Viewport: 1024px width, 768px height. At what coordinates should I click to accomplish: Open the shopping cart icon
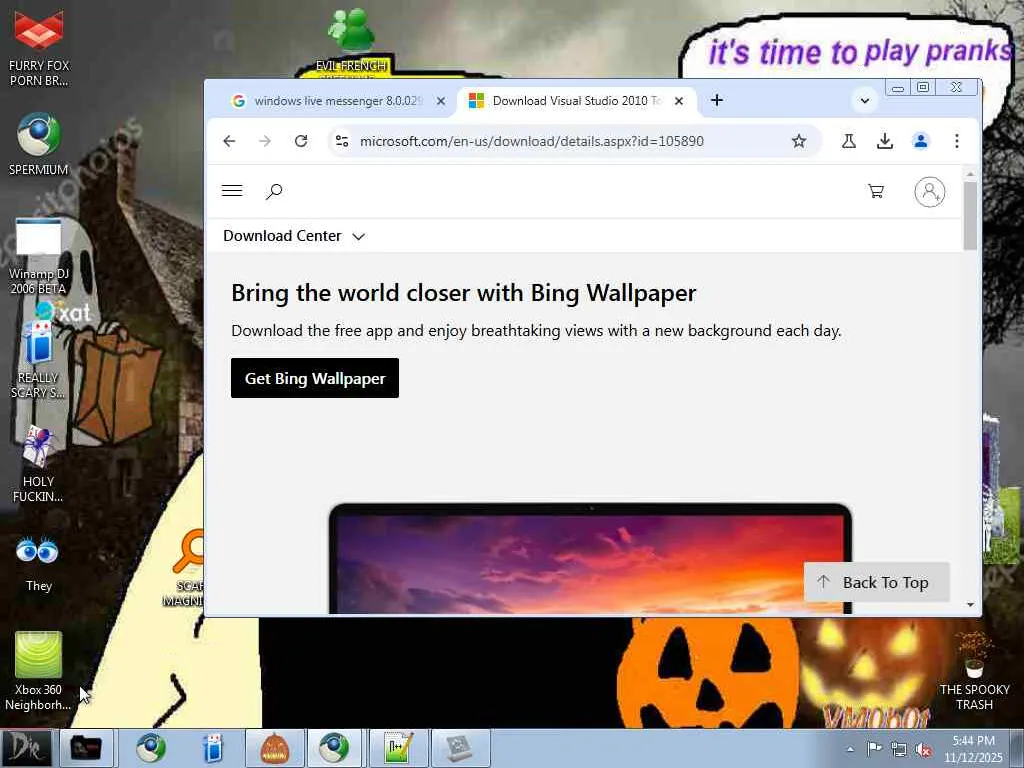(x=876, y=191)
